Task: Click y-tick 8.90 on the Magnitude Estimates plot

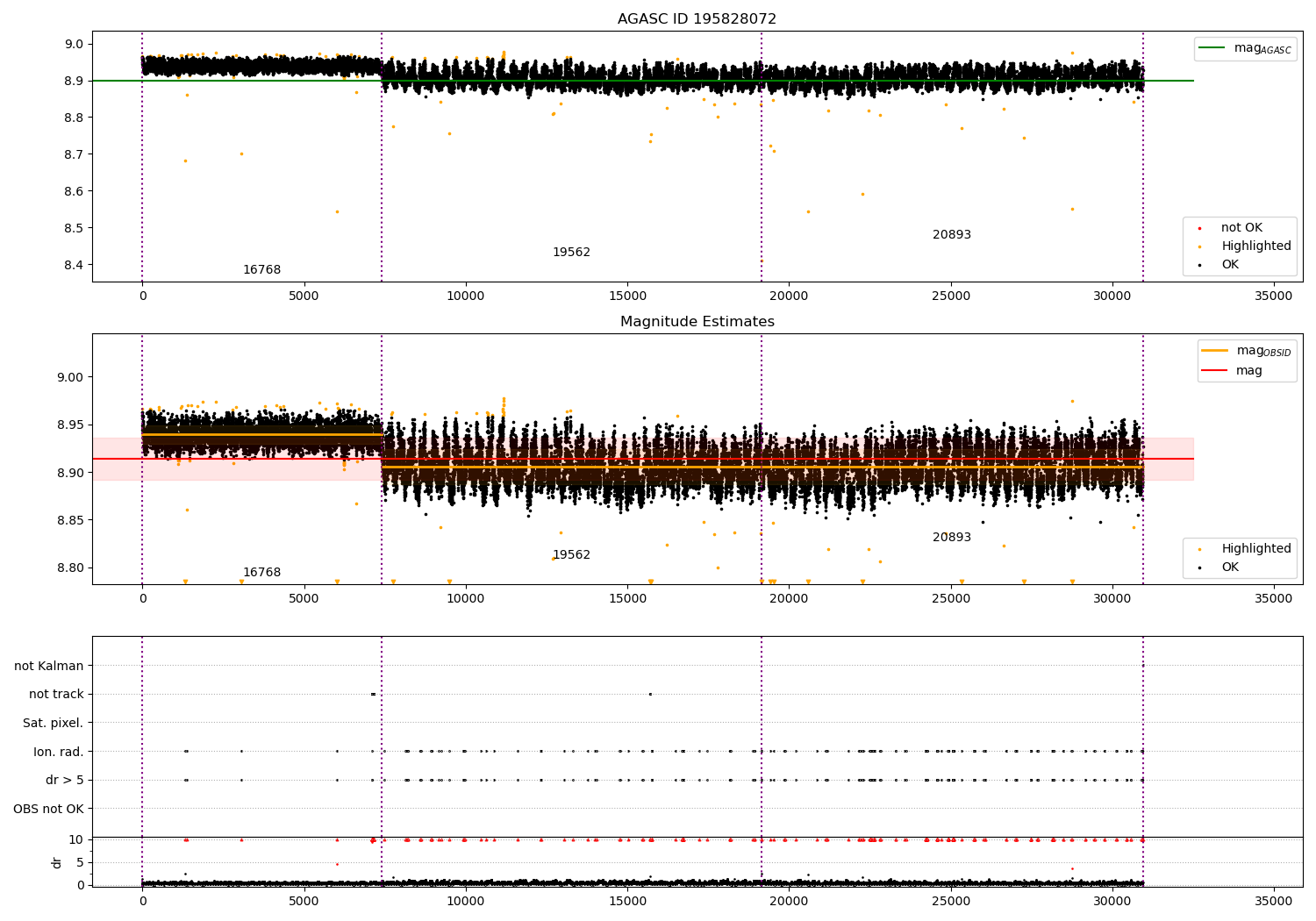Action: click(70, 474)
